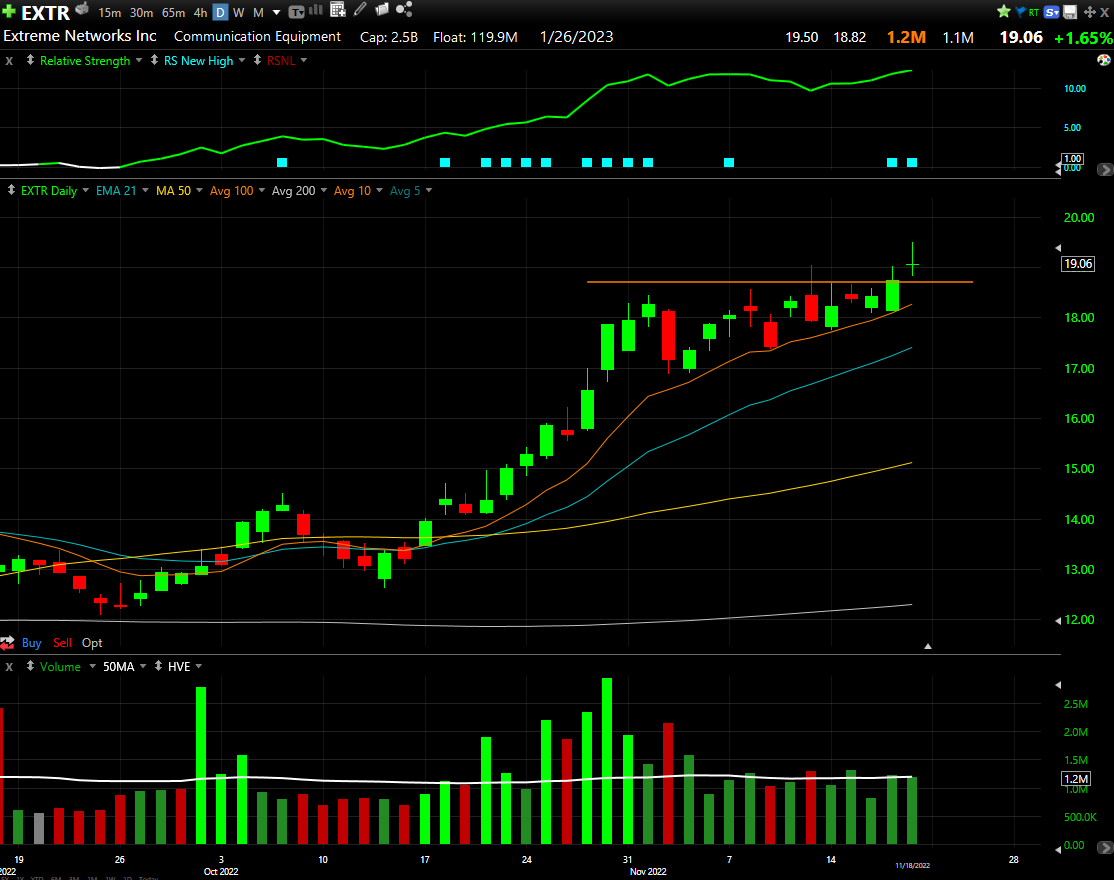The height and width of the screenshot is (880, 1114).
Task: Click the scroll arrow right of RS pane
Action: pyautogui.click(x=1105, y=170)
